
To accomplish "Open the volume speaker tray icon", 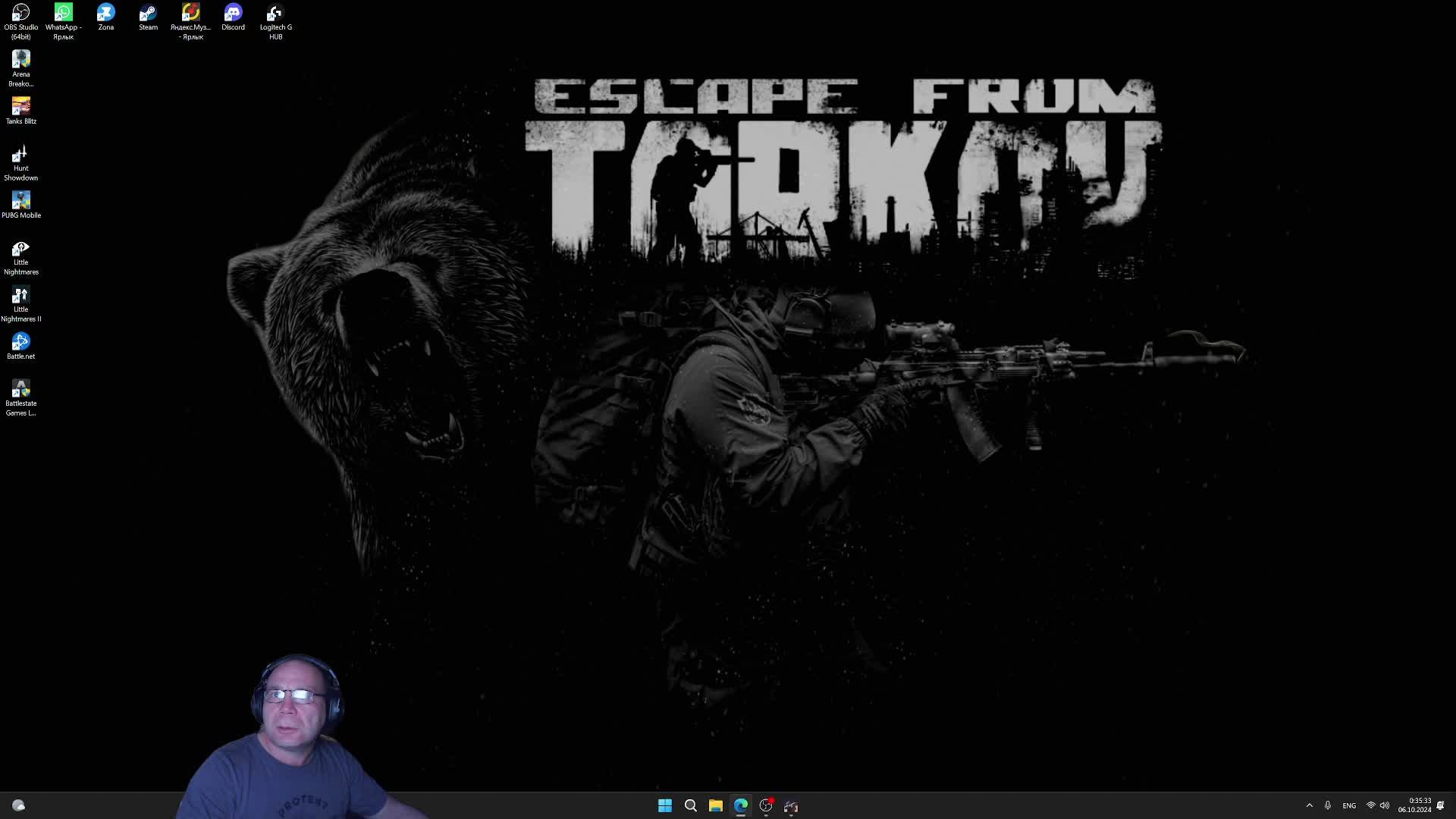I will click(x=1385, y=805).
